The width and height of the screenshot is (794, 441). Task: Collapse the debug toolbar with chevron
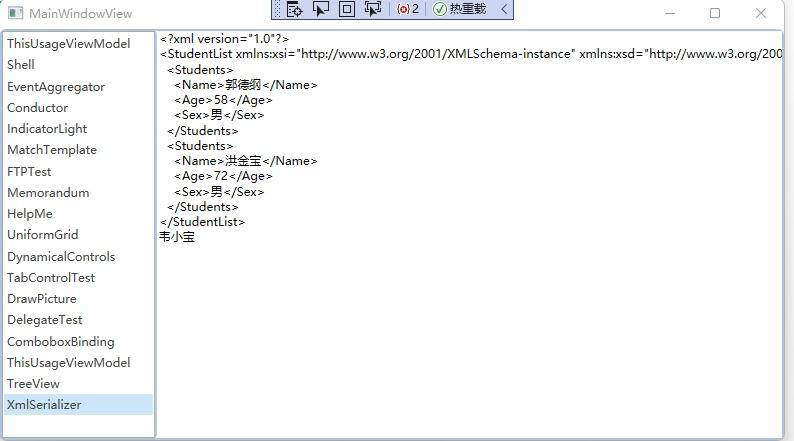[504, 9]
